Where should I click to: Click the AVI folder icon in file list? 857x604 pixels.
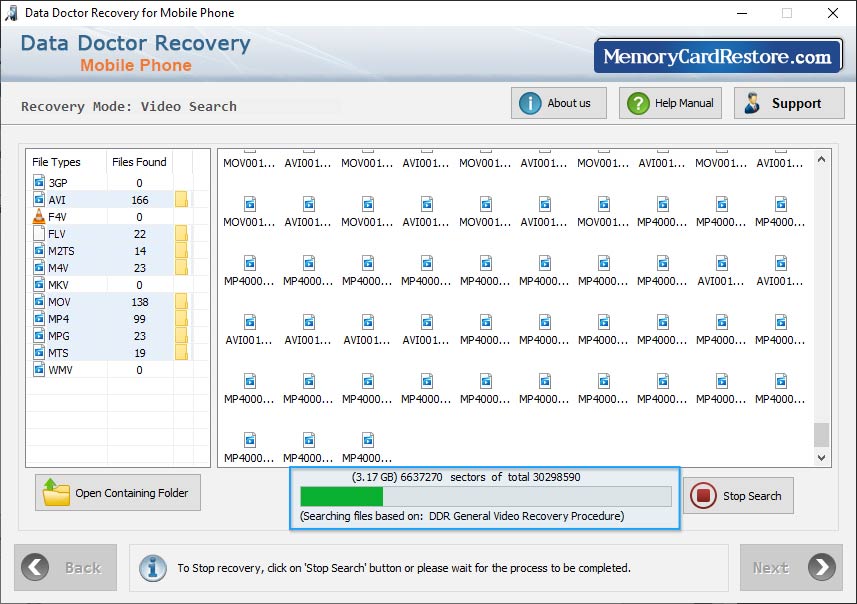pos(181,200)
